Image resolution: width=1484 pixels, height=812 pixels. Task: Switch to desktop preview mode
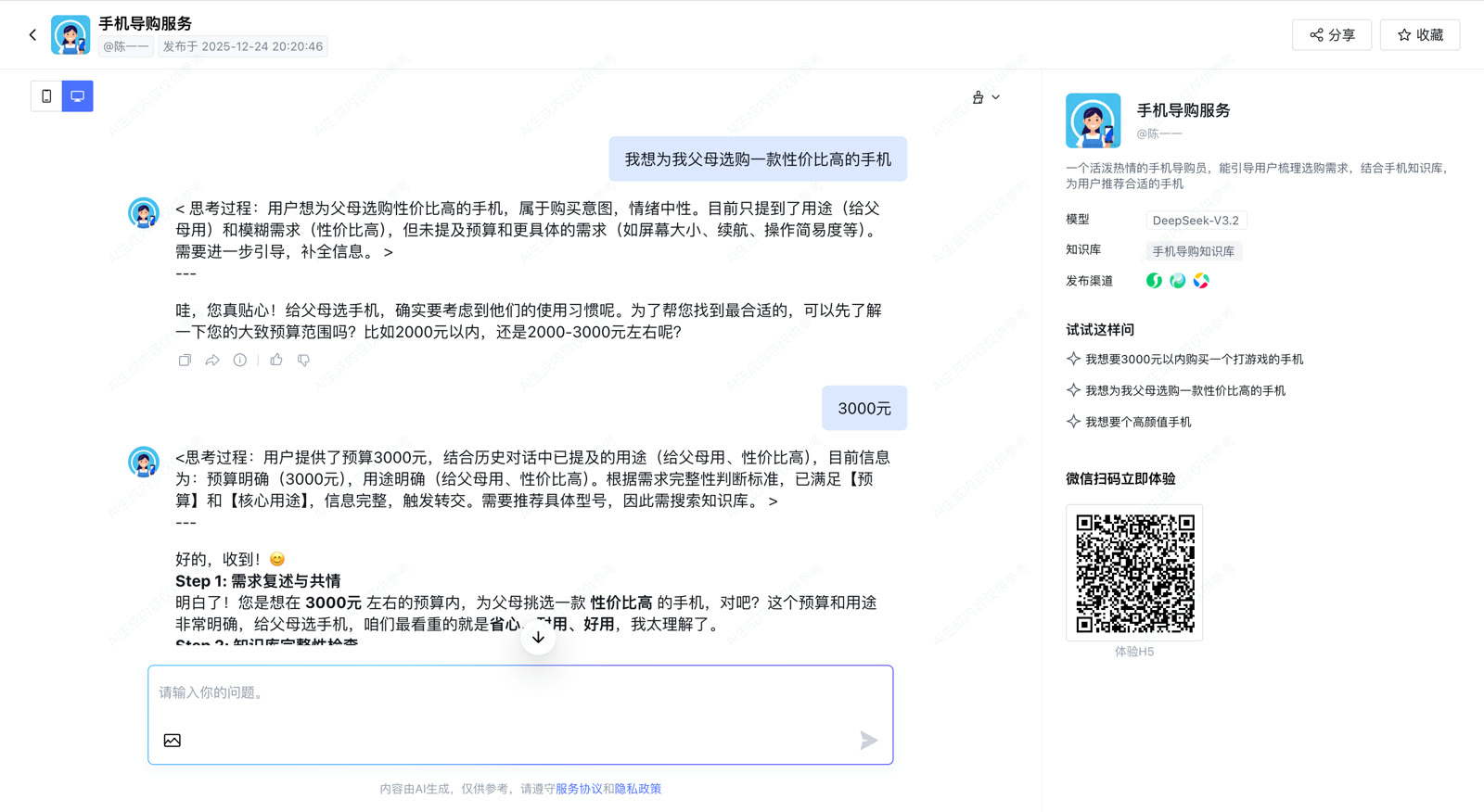pyautogui.click(x=78, y=96)
